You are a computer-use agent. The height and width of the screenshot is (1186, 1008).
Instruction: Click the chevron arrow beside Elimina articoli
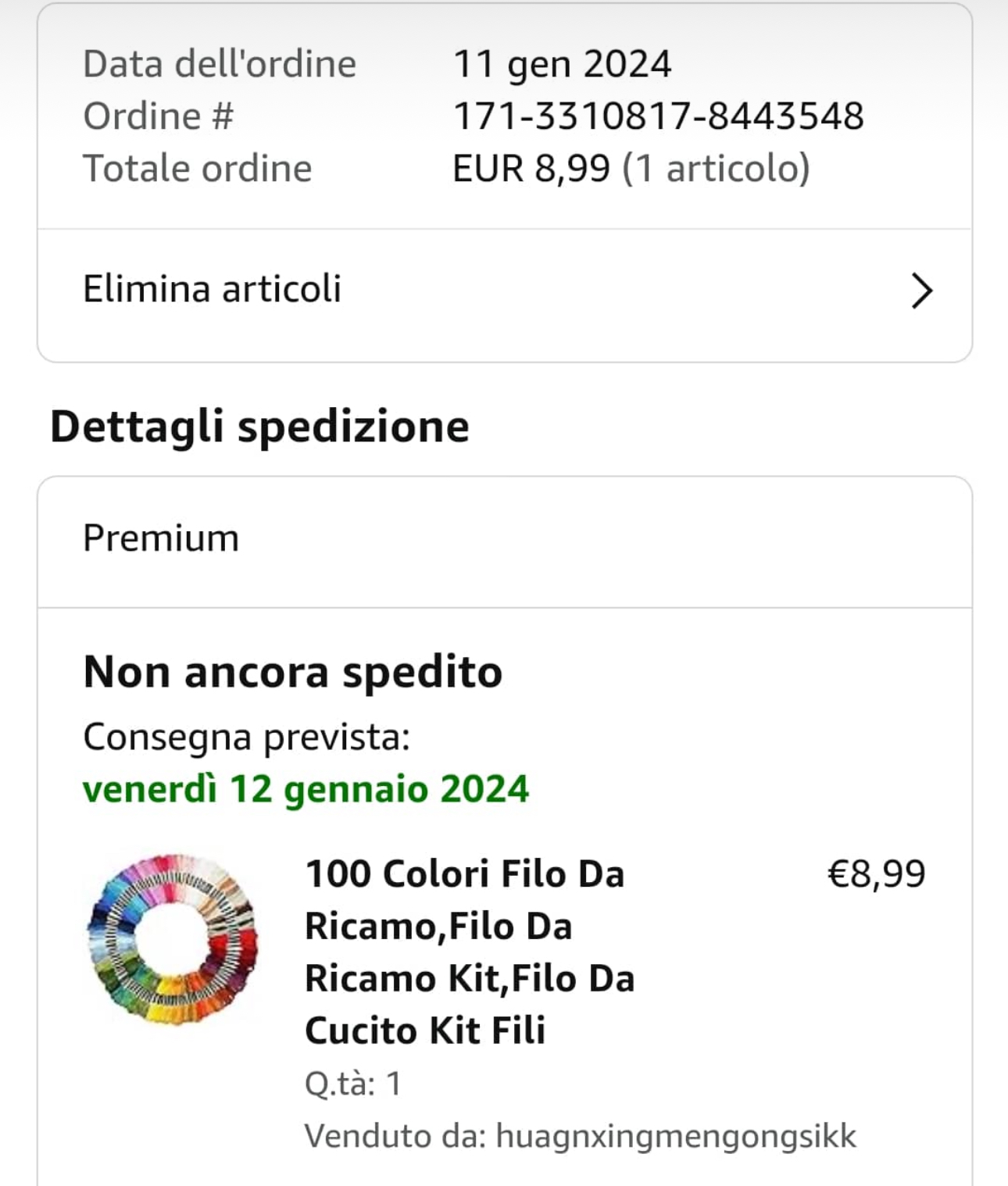921,291
